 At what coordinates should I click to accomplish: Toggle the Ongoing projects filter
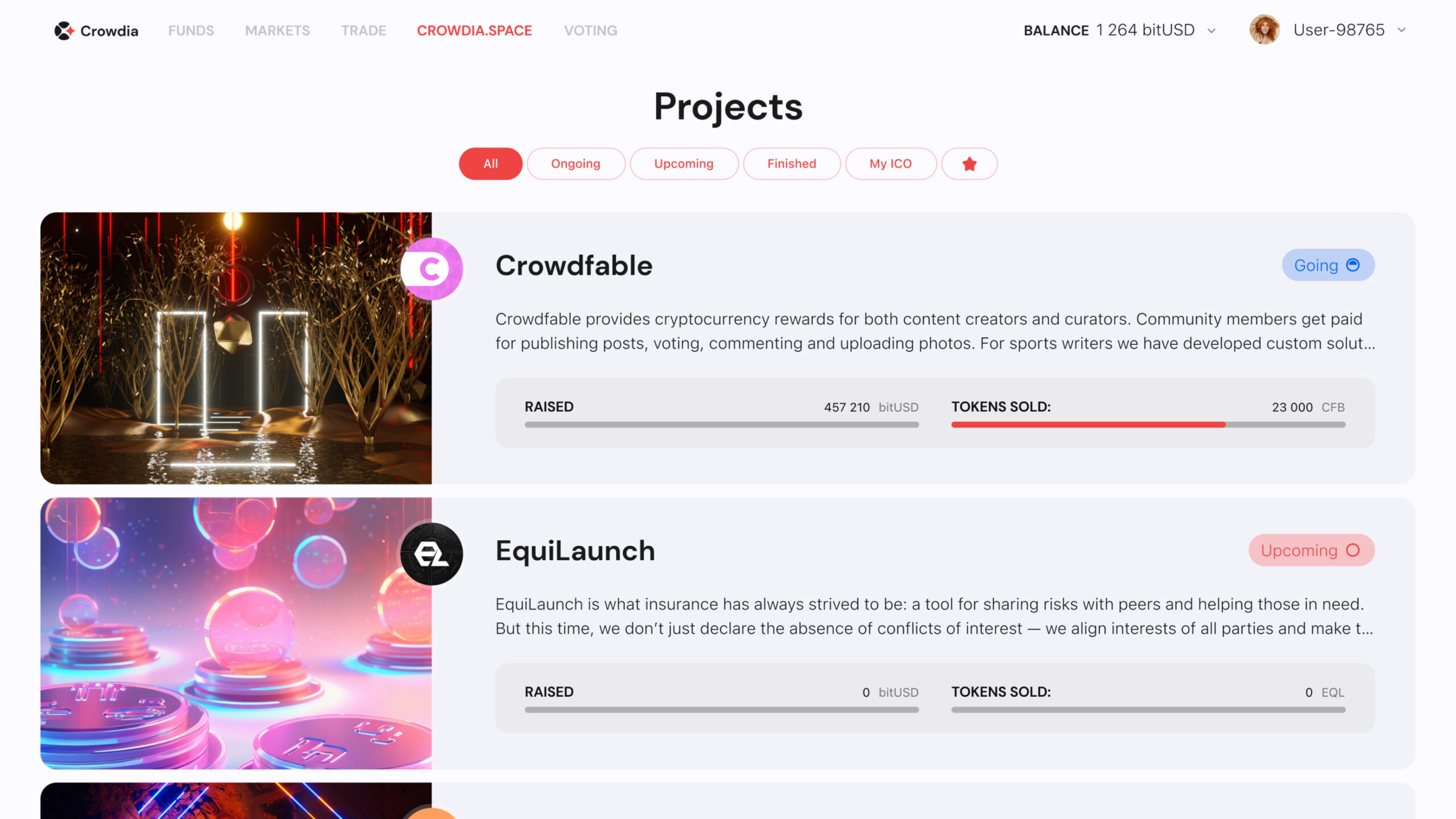[576, 164]
